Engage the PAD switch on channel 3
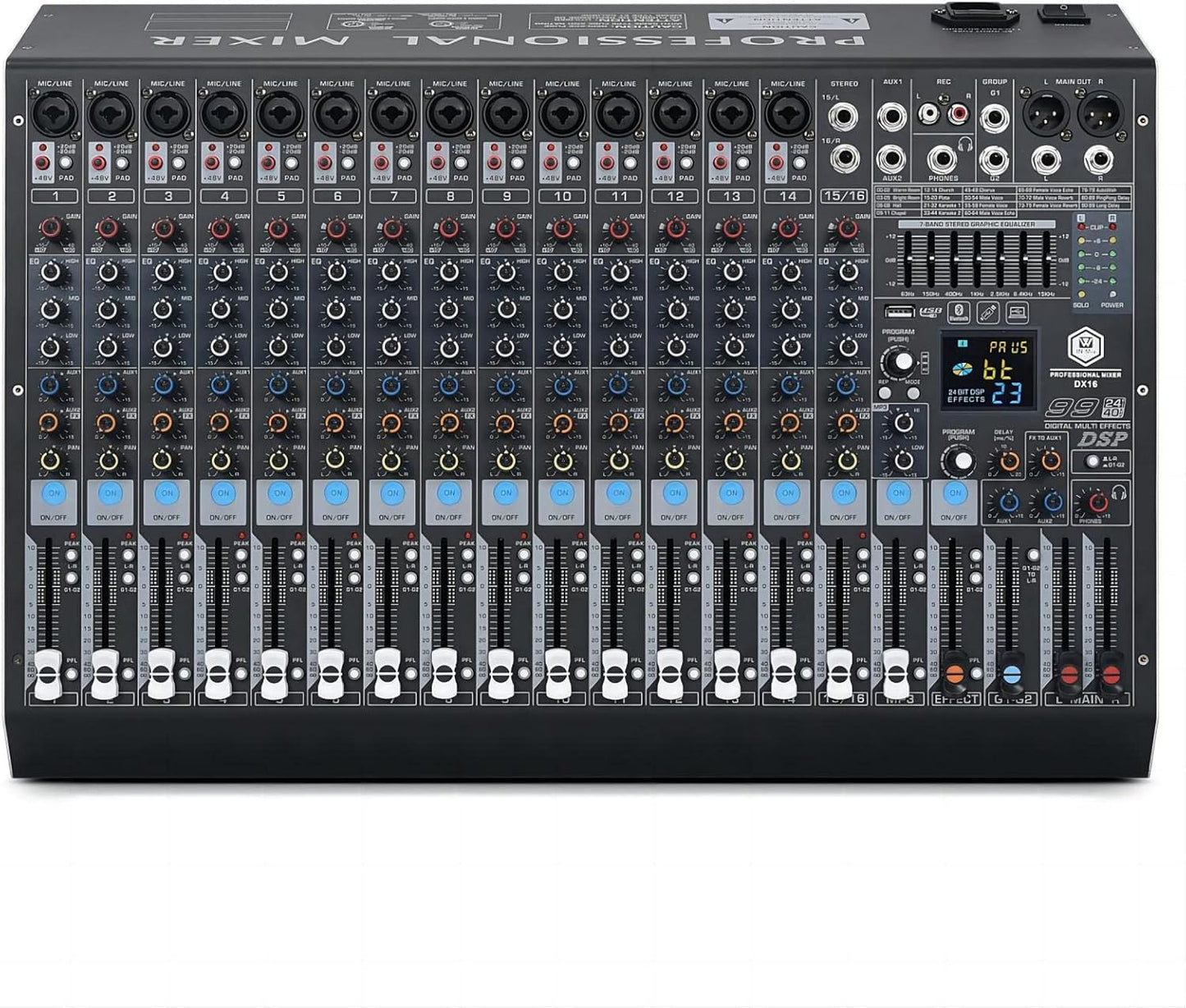Viewport: 1186px width, 1008px height. coord(178,163)
